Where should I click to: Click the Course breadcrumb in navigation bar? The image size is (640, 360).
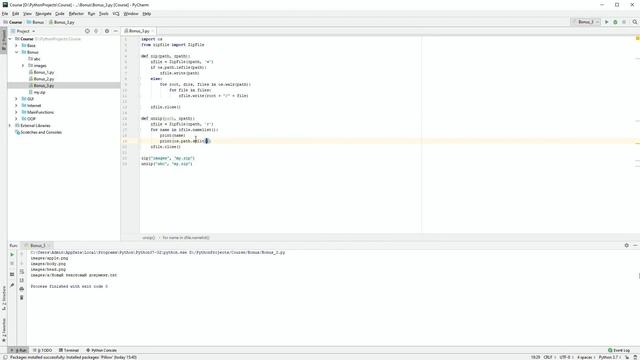13,22
